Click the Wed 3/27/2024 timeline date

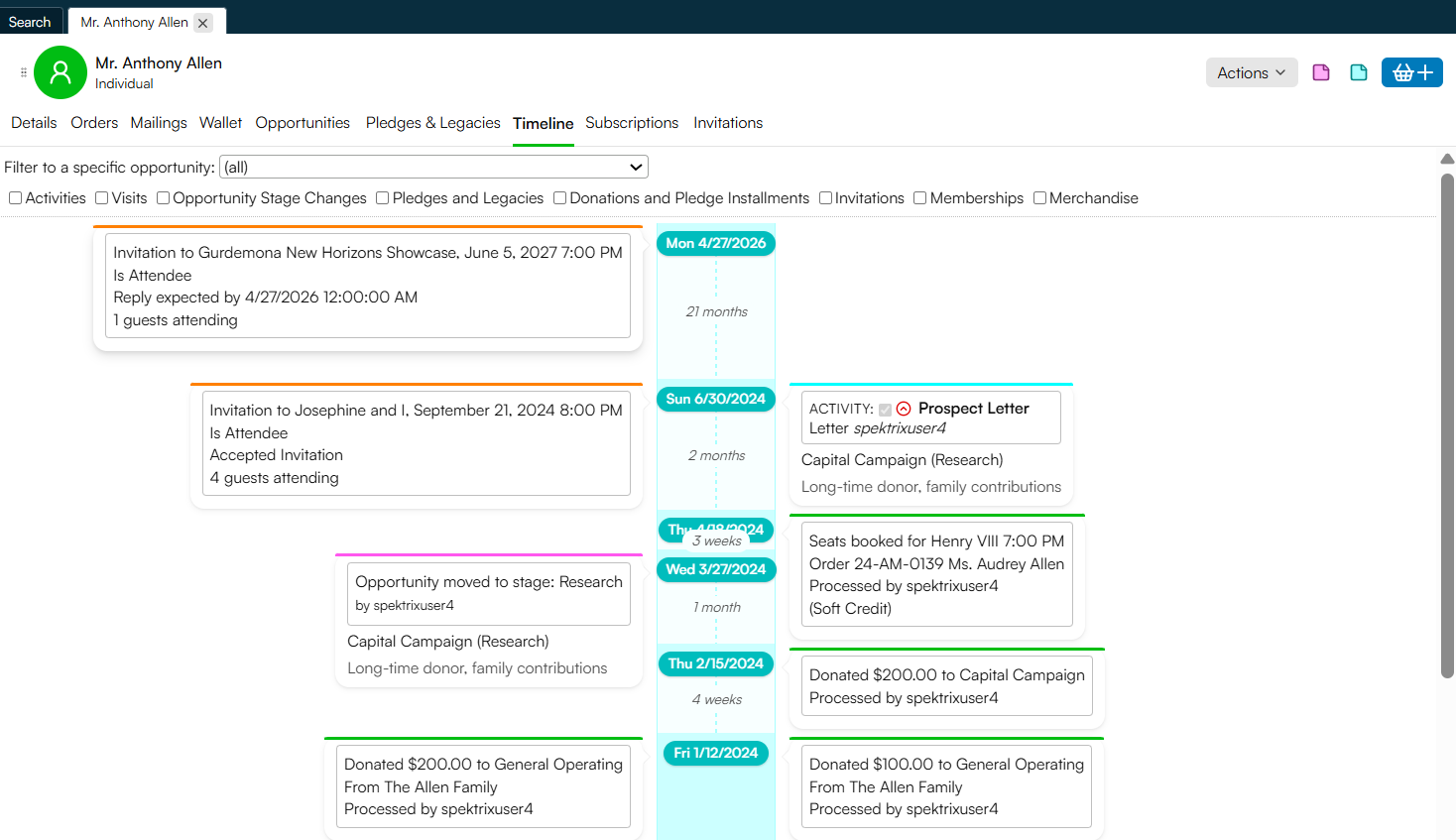click(716, 569)
